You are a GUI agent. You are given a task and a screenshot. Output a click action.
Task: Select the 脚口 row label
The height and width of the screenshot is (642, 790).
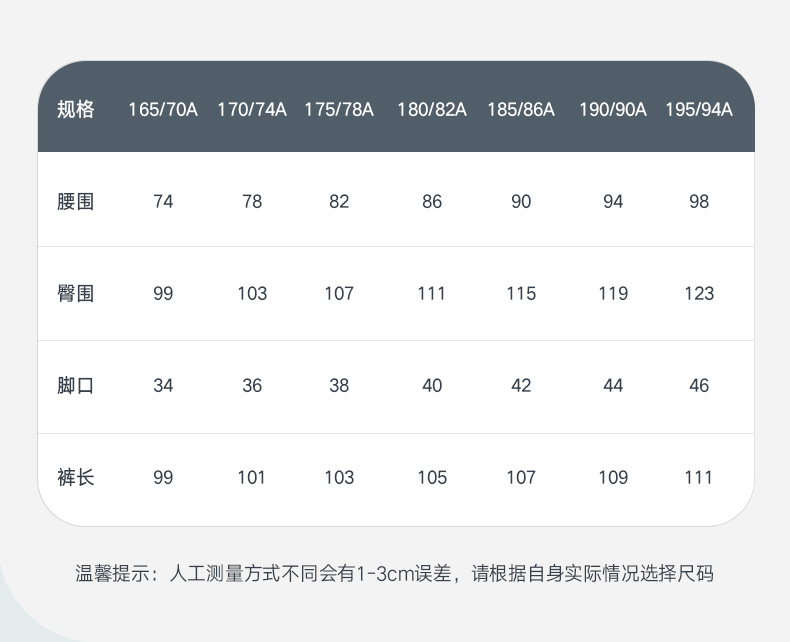coord(76,385)
